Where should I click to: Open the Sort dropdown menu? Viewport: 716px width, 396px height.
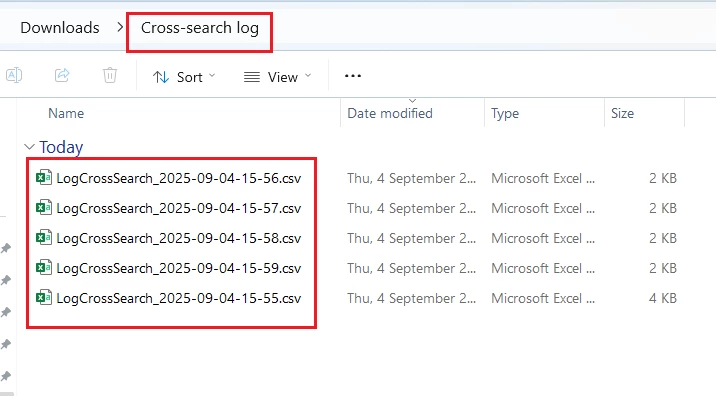point(184,77)
